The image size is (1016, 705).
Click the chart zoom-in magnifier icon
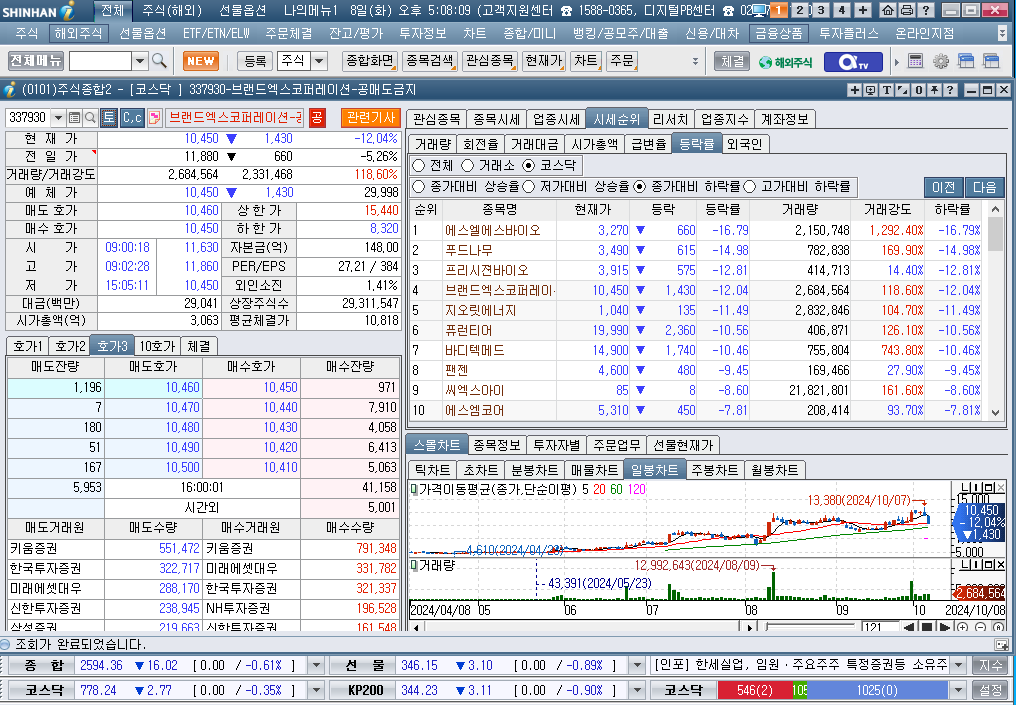tap(963, 627)
